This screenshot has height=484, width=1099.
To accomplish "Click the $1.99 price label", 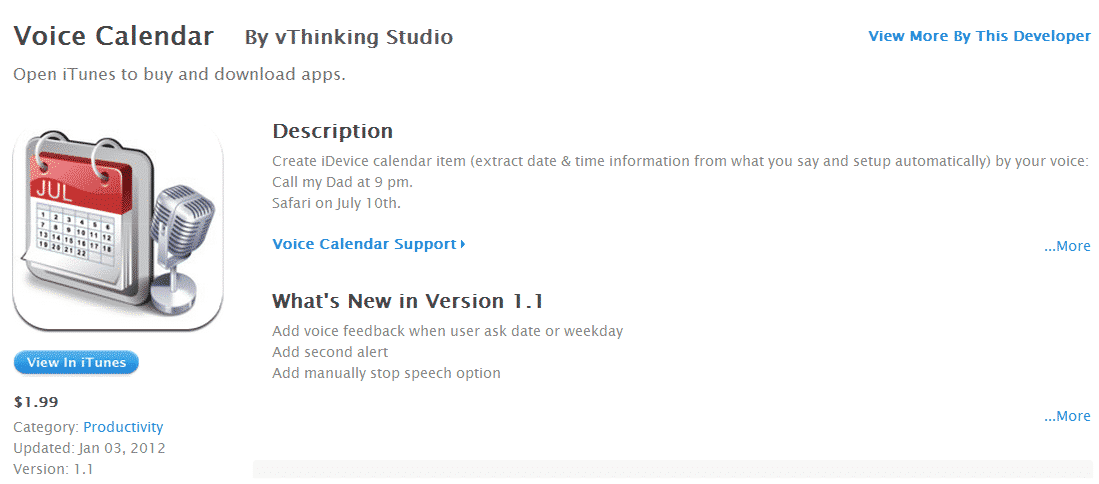I will pyautogui.click(x=36, y=403).
